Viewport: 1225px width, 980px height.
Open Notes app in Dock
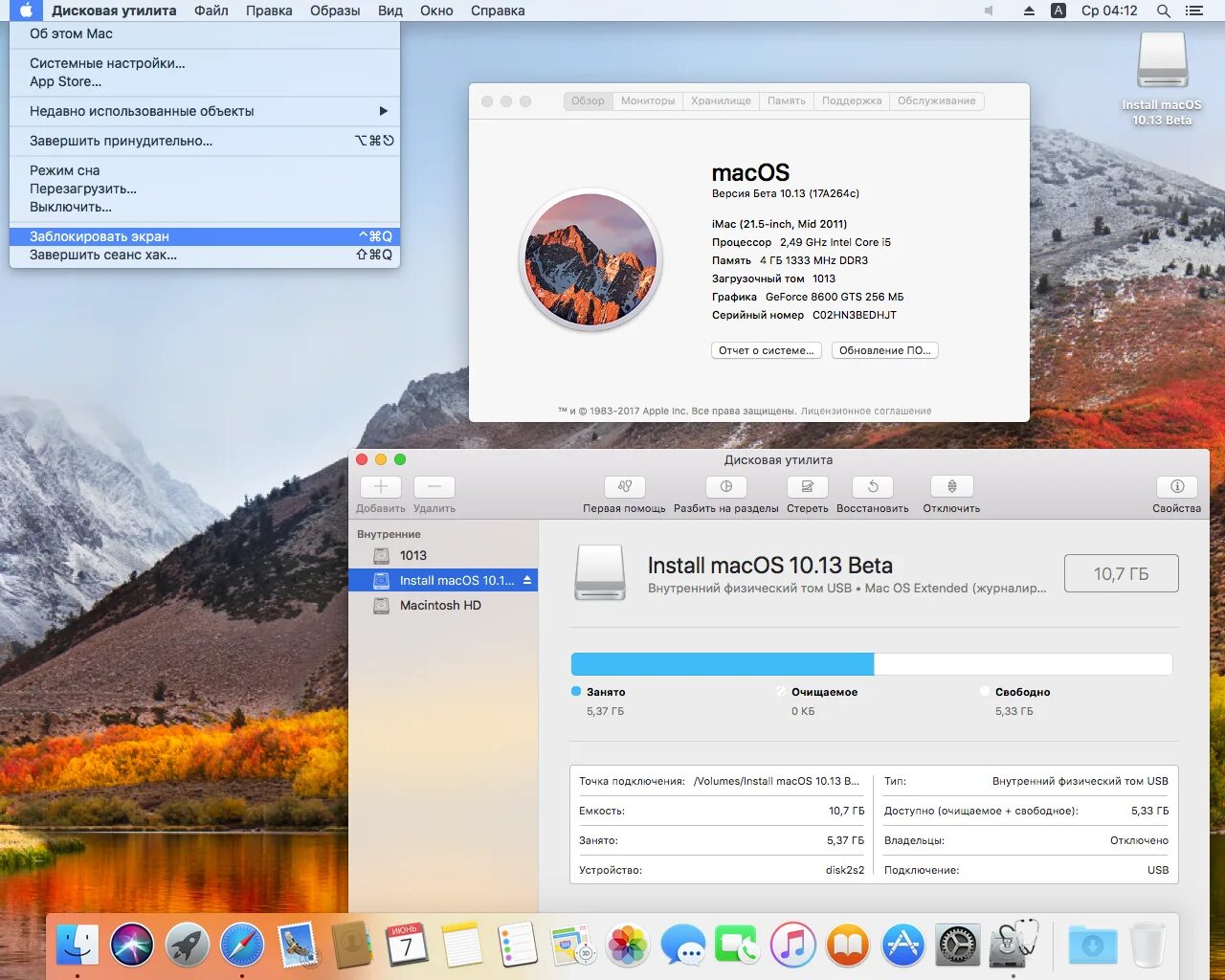tap(462, 946)
